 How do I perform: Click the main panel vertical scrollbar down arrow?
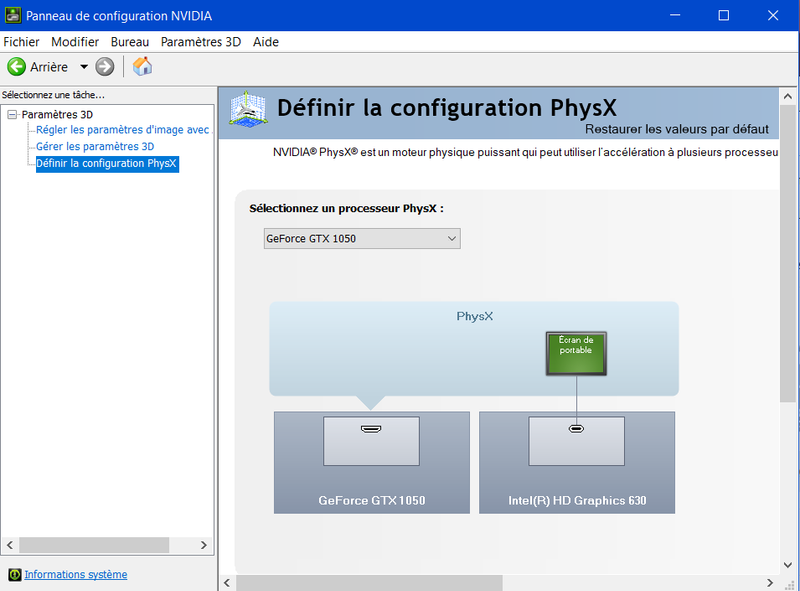pyautogui.click(x=789, y=565)
